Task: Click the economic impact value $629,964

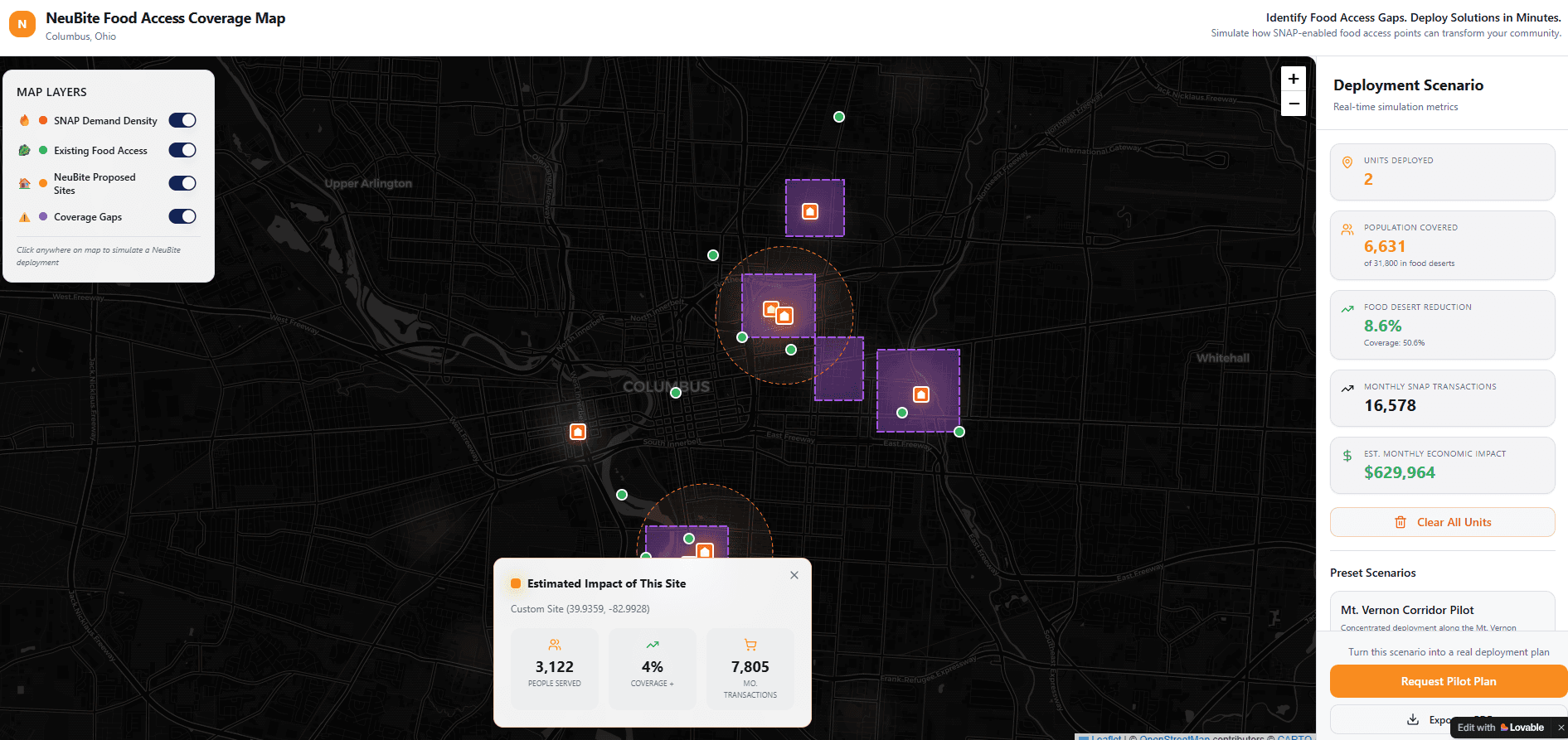Action: tap(1400, 472)
